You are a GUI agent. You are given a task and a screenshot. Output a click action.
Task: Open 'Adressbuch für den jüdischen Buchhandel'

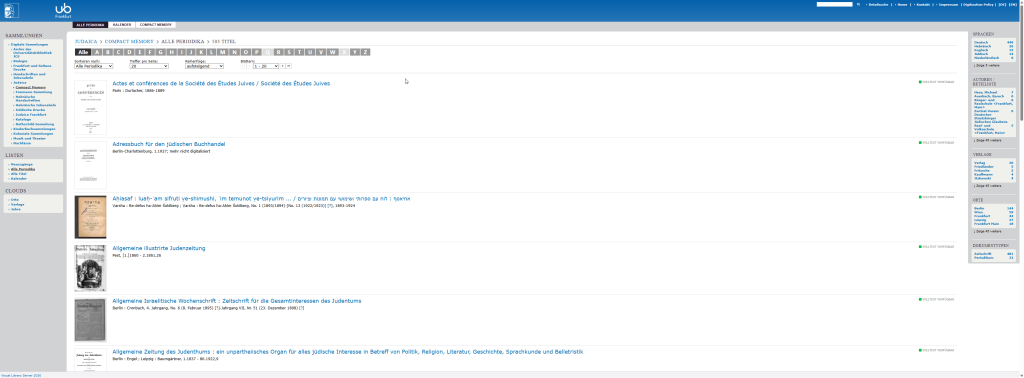click(x=169, y=144)
